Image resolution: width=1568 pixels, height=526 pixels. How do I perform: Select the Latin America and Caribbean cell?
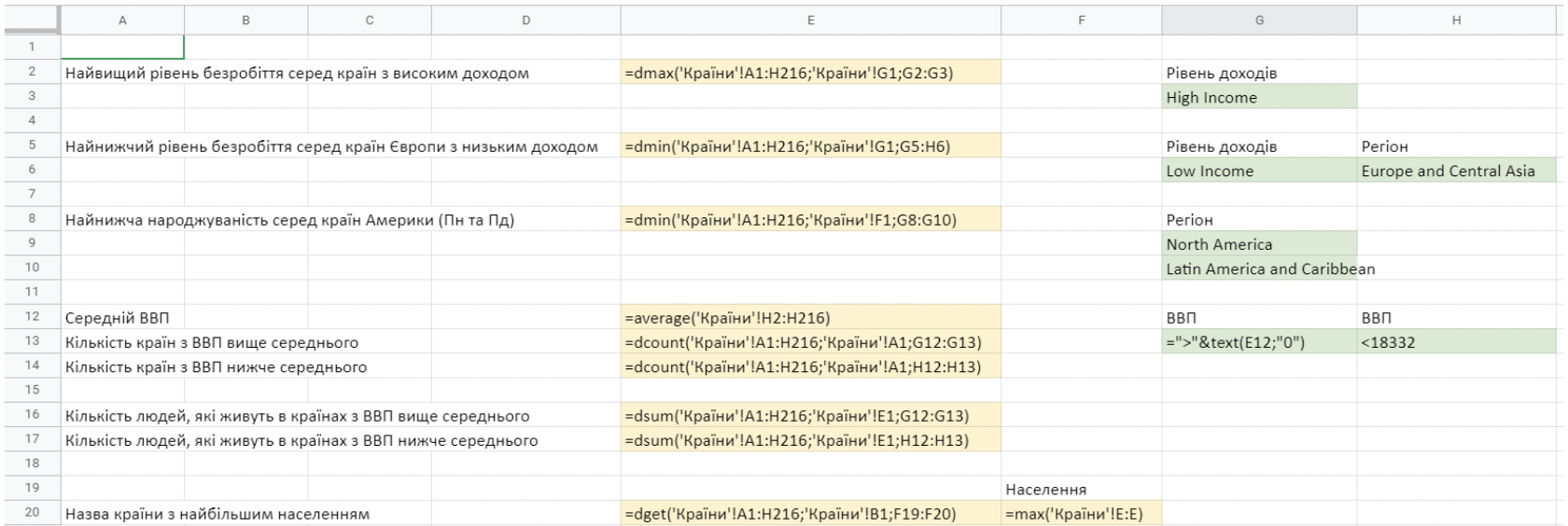tap(1259, 269)
